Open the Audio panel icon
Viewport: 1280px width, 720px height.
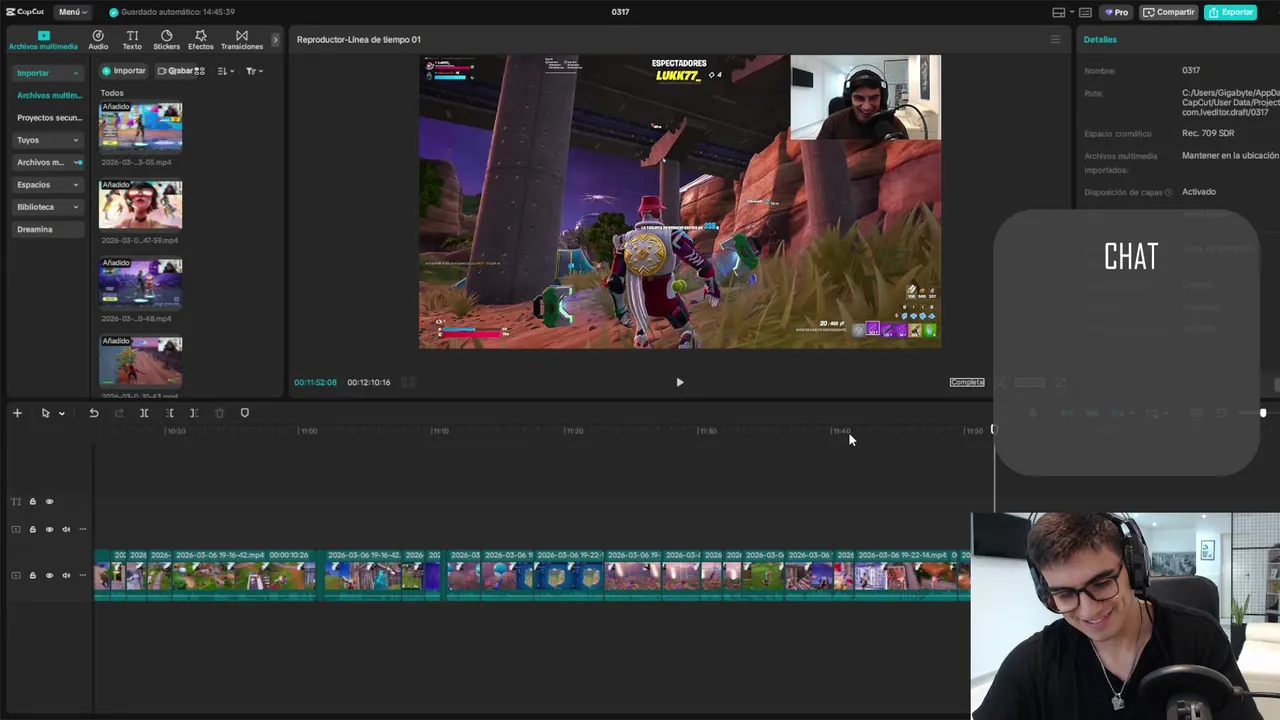pyautogui.click(x=98, y=40)
